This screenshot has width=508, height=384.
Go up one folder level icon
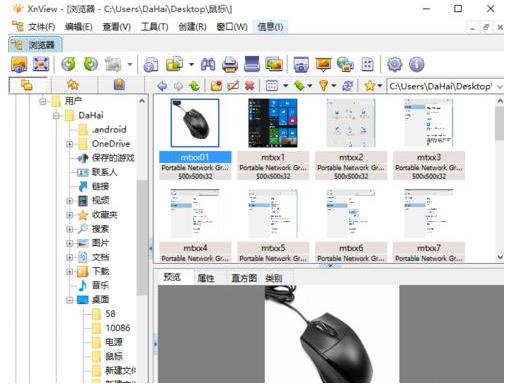pos(194,86)
